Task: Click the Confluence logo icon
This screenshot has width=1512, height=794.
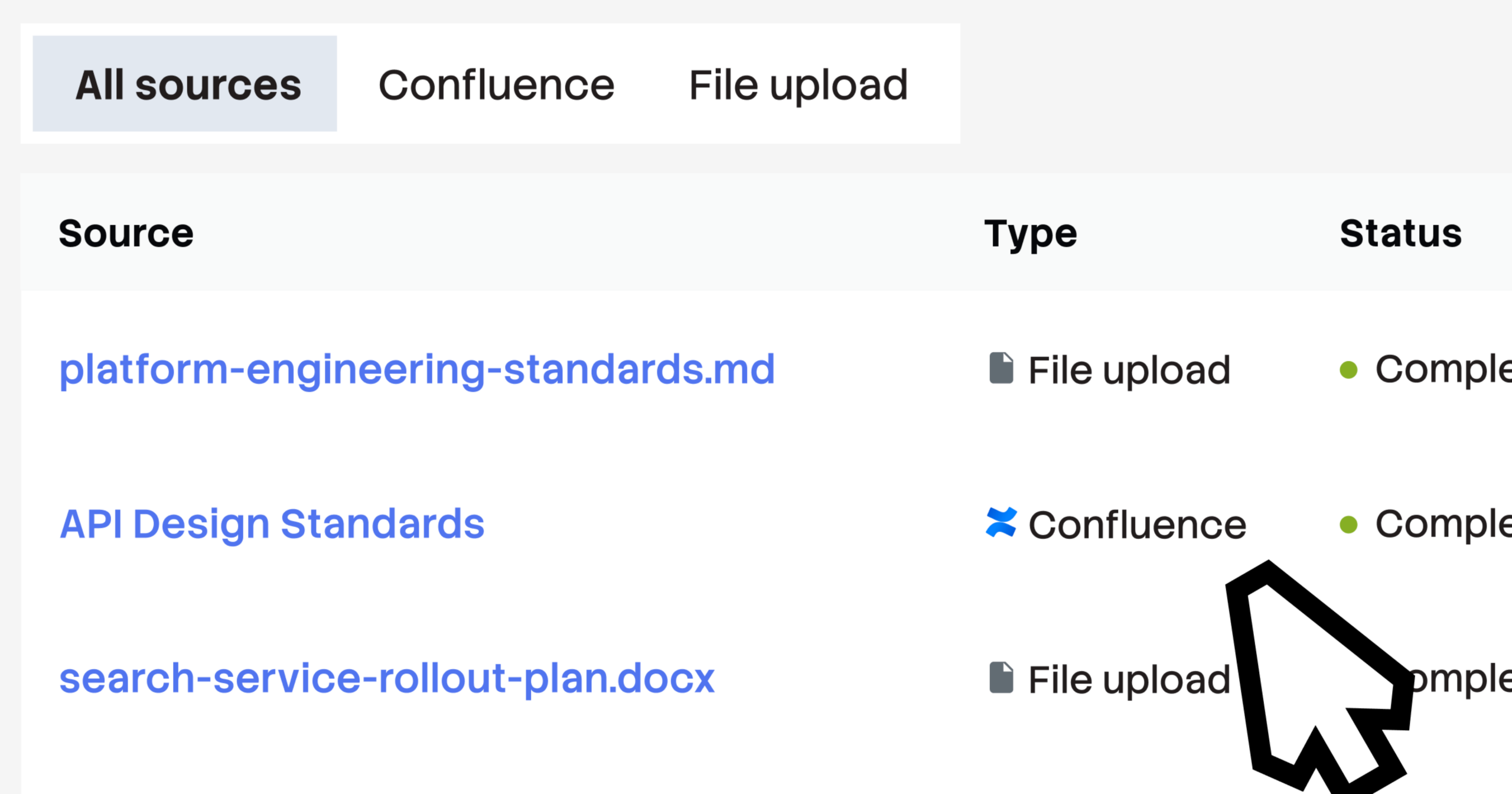Action: coord(1001,523)
